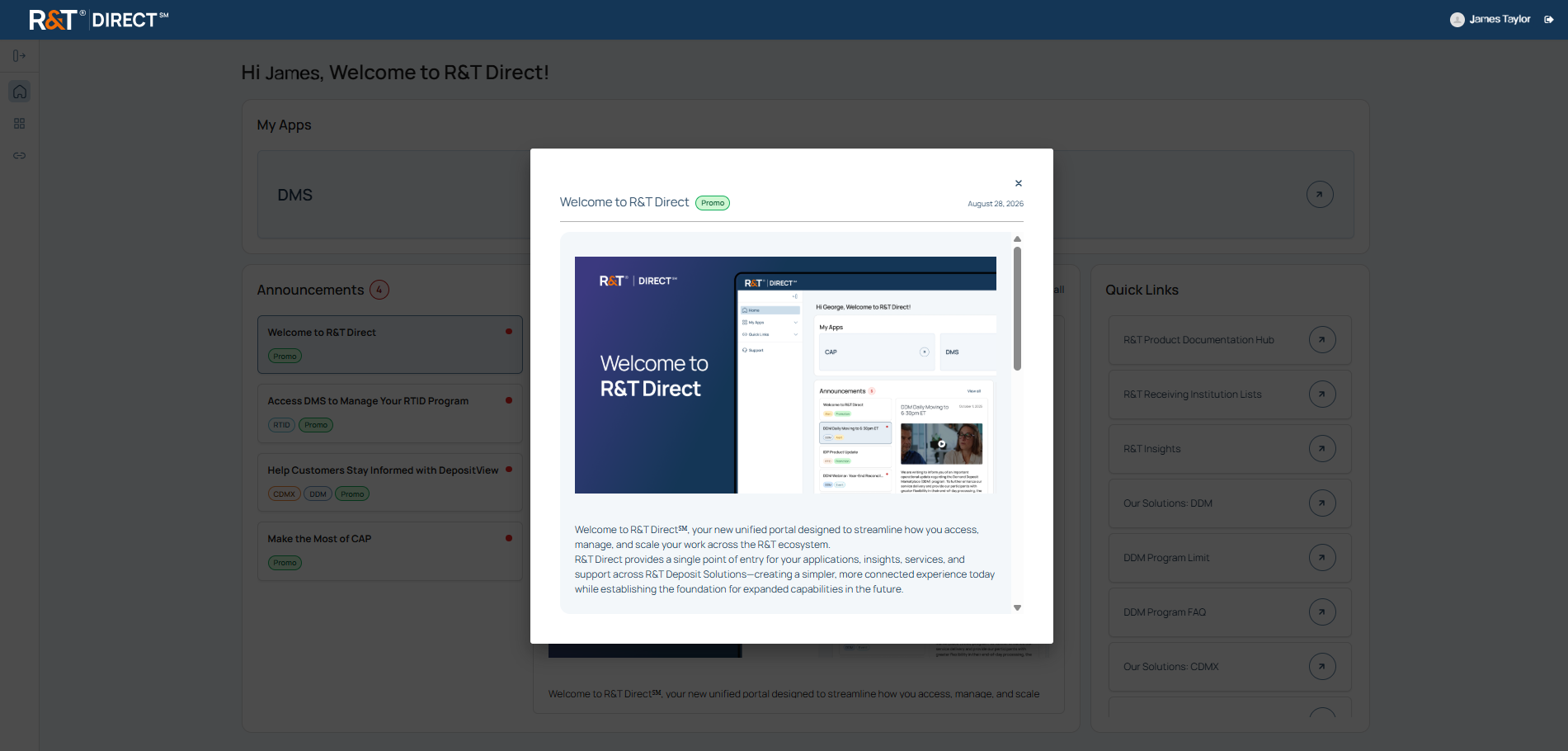Close the Welcome to R&T Direct modal
The width and height of the screenshot is (1568, 751).
coord(1019,183)
